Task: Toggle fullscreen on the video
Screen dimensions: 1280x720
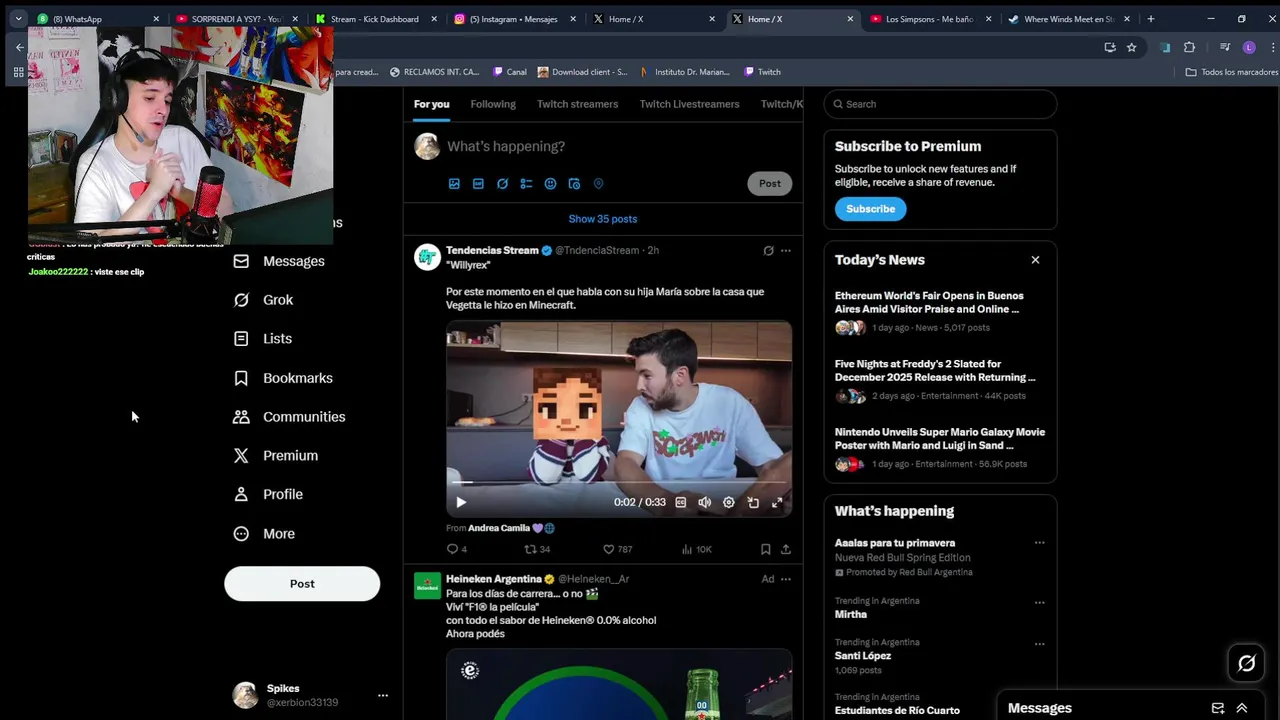Action: pos(777,503)
